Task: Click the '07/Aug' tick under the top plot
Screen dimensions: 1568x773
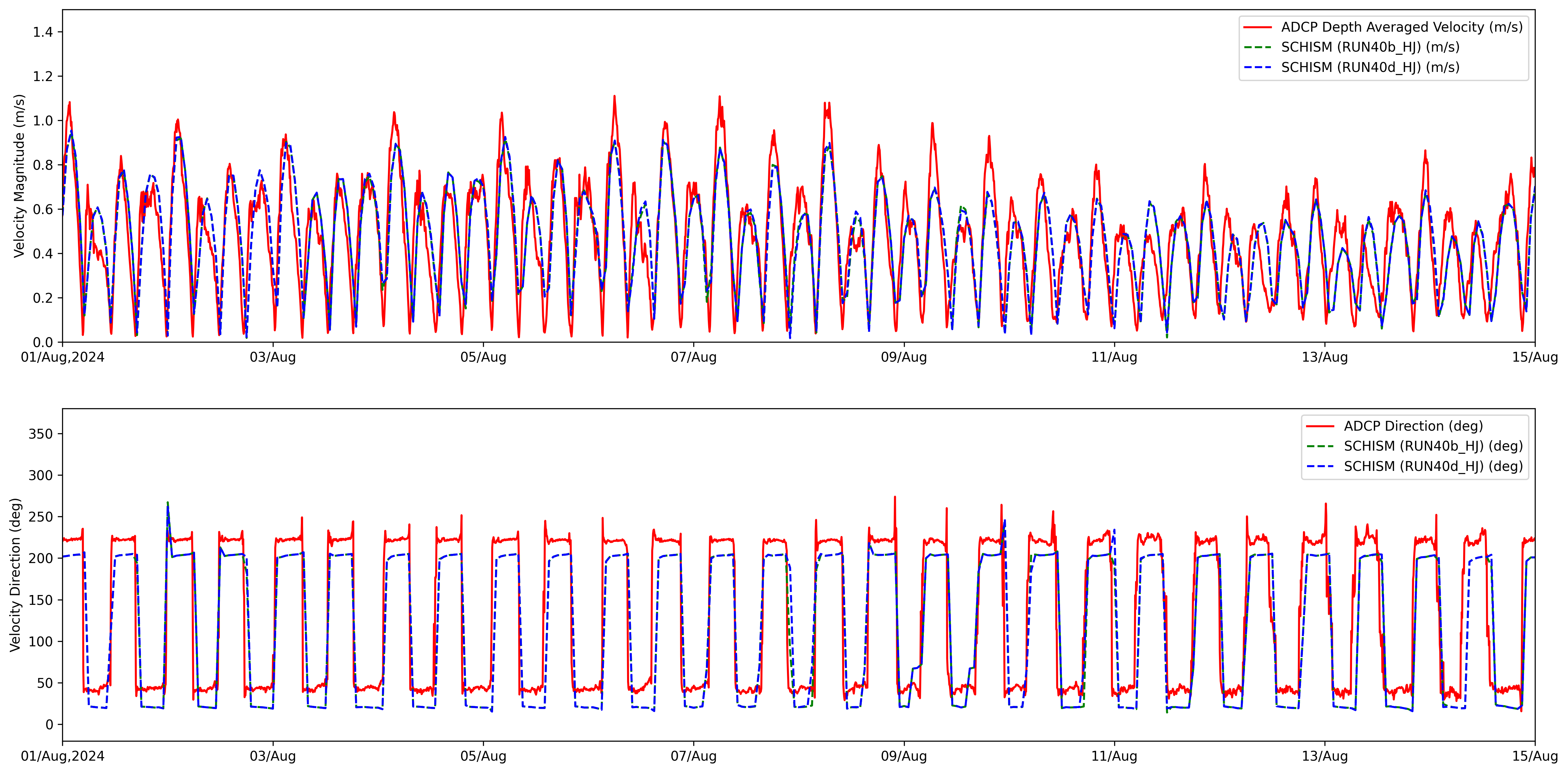Action: tap(693, 357)
